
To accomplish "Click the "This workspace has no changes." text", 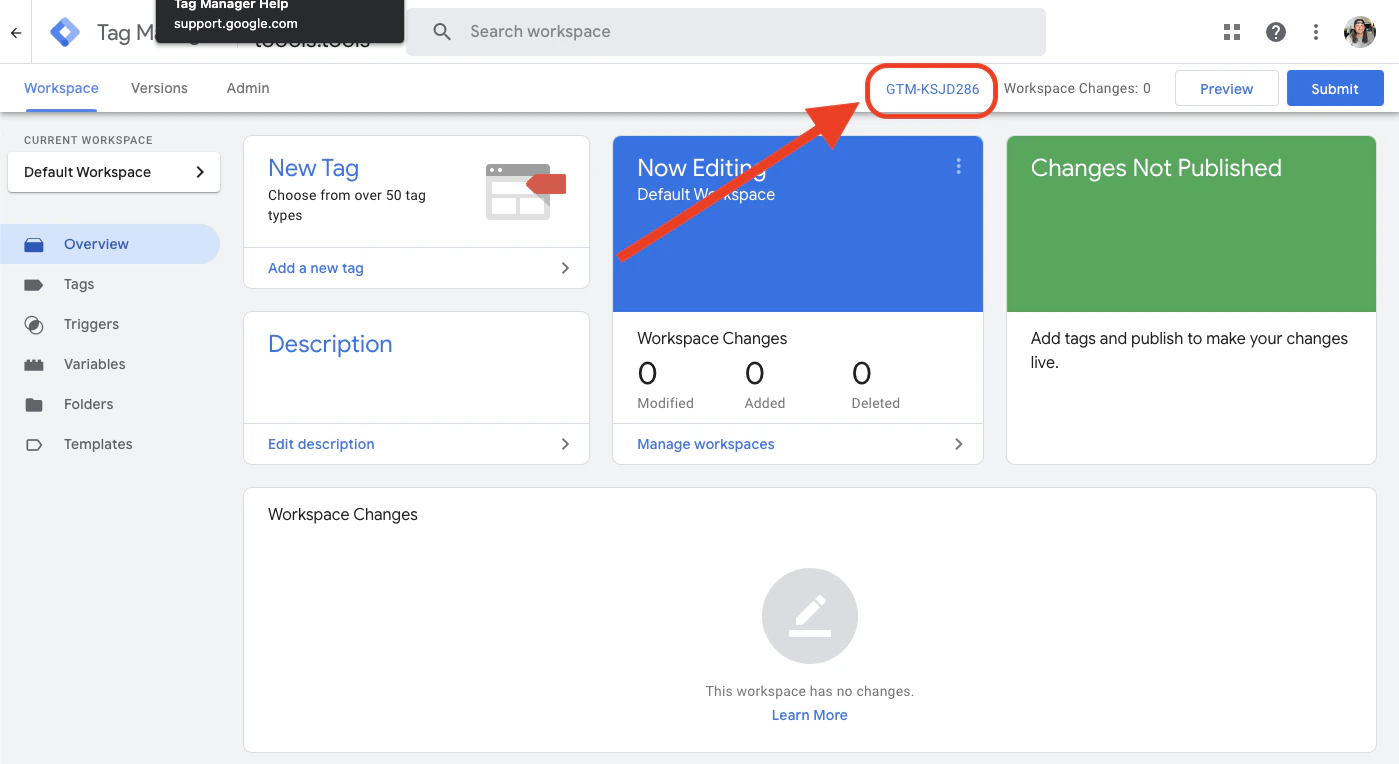I will pos(810,691).
